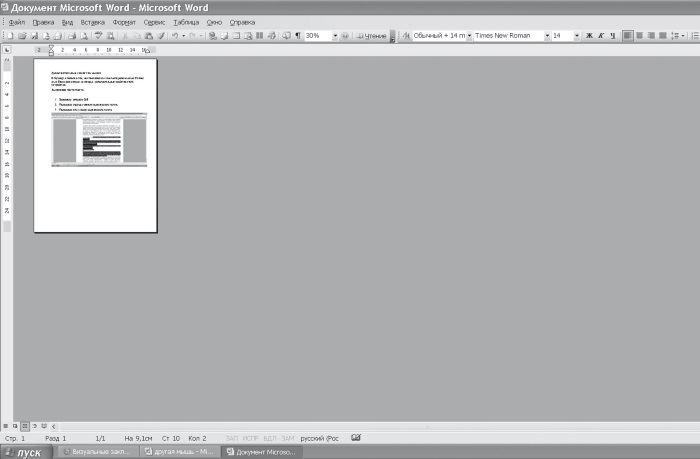Save the document via toolbar icon
The height and width of the screenshot is (459, 700).
pos(33,35)
